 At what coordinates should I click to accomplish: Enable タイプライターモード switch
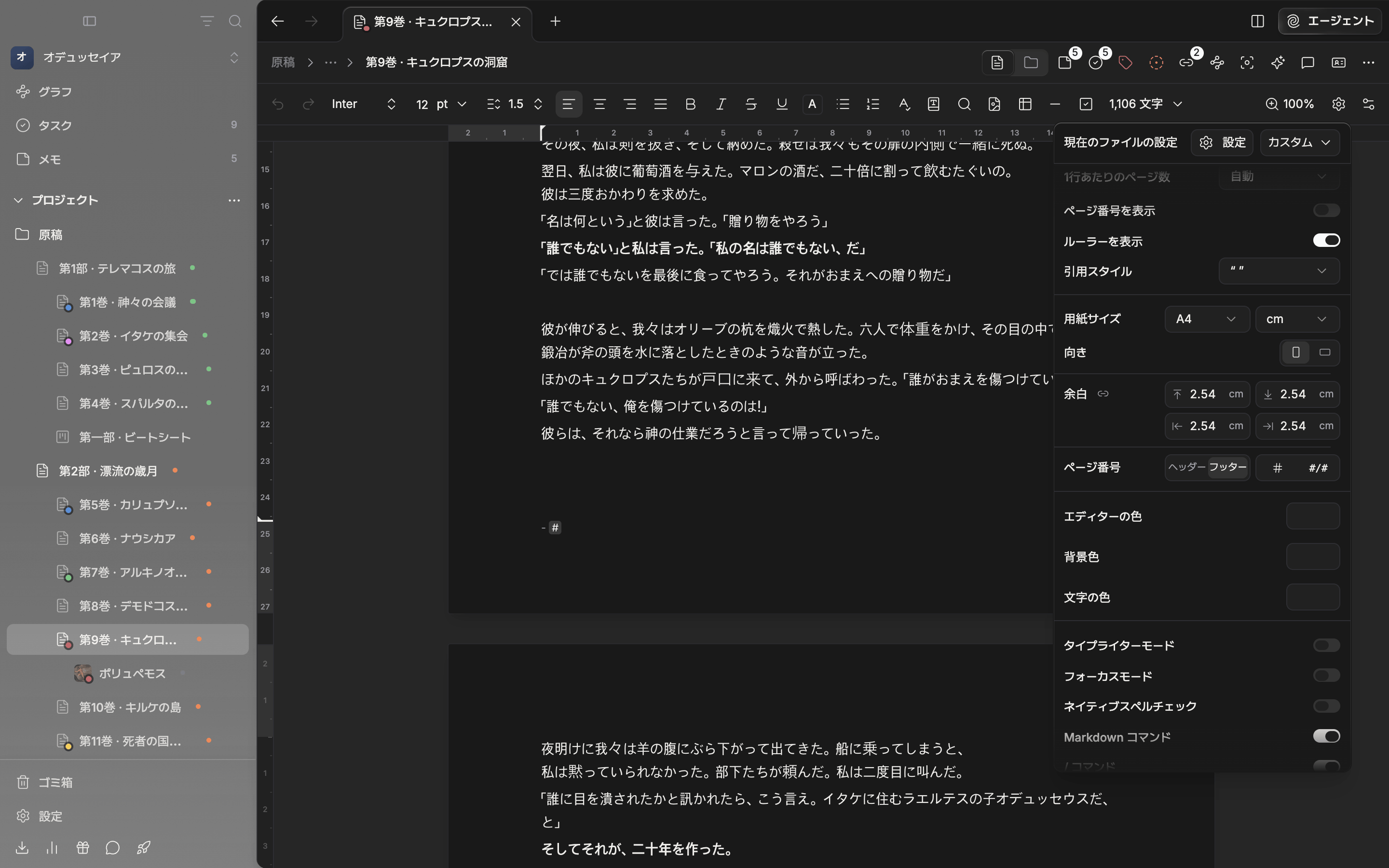[1326, 645]
